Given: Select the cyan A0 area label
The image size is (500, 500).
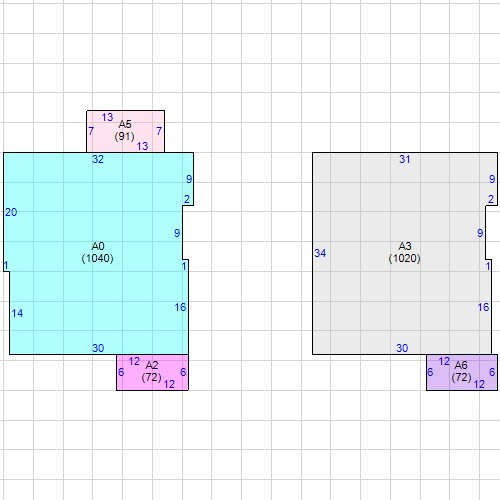Looking at the screenshot, I should [98, 246].
